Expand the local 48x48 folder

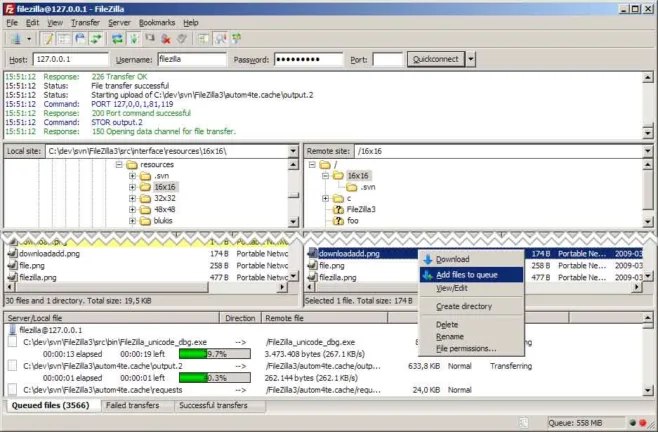[132, 209]
